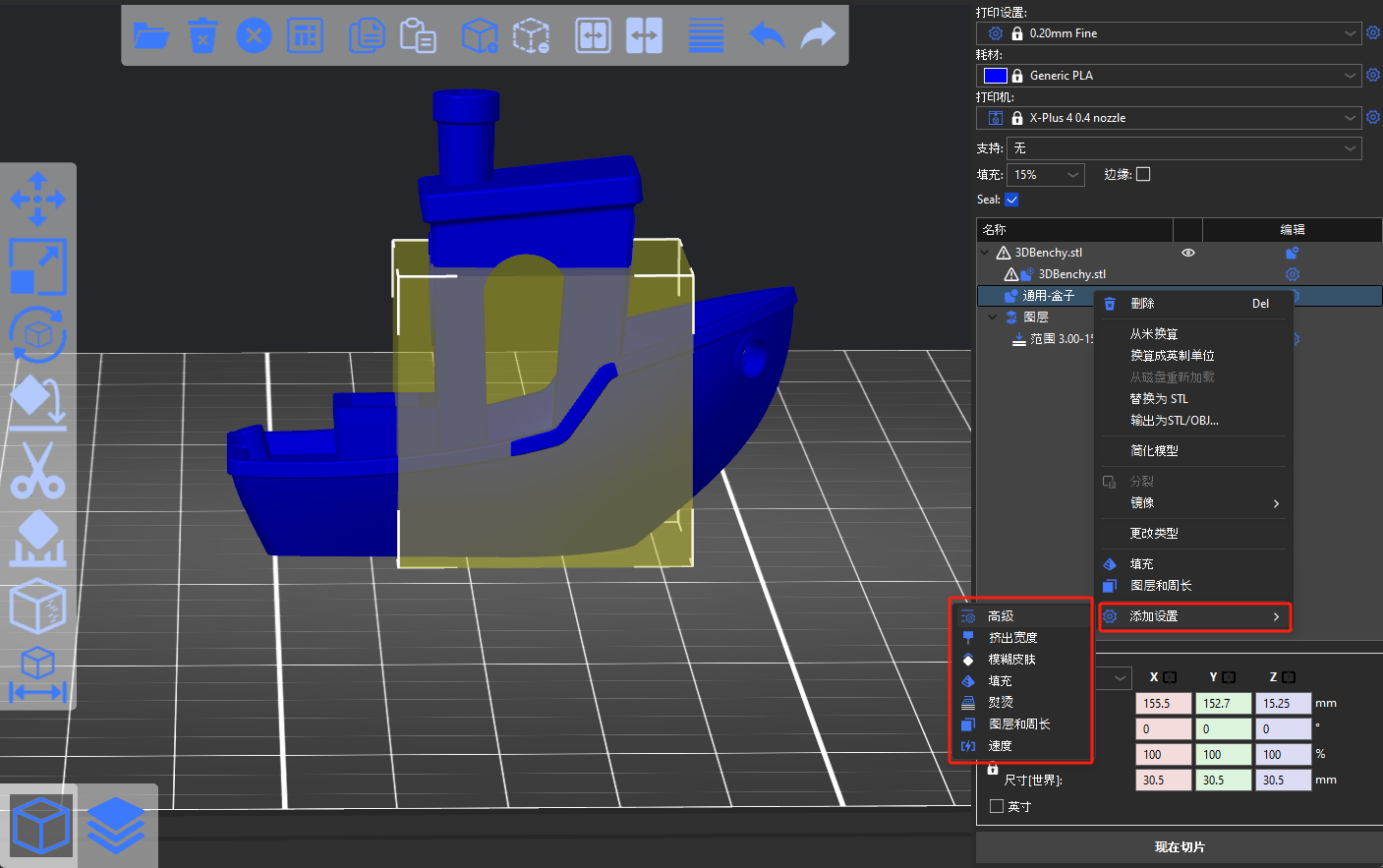
Task: Click the add instance cube-plus icon
Action: pyautogui.click(x=480, y=36)
